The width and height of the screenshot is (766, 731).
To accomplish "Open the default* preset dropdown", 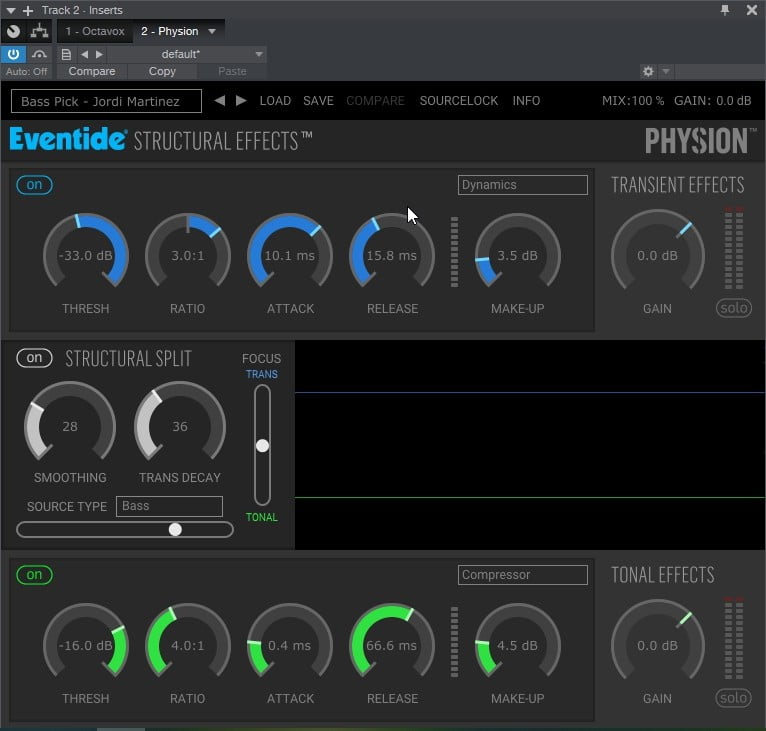I will 187,54.
